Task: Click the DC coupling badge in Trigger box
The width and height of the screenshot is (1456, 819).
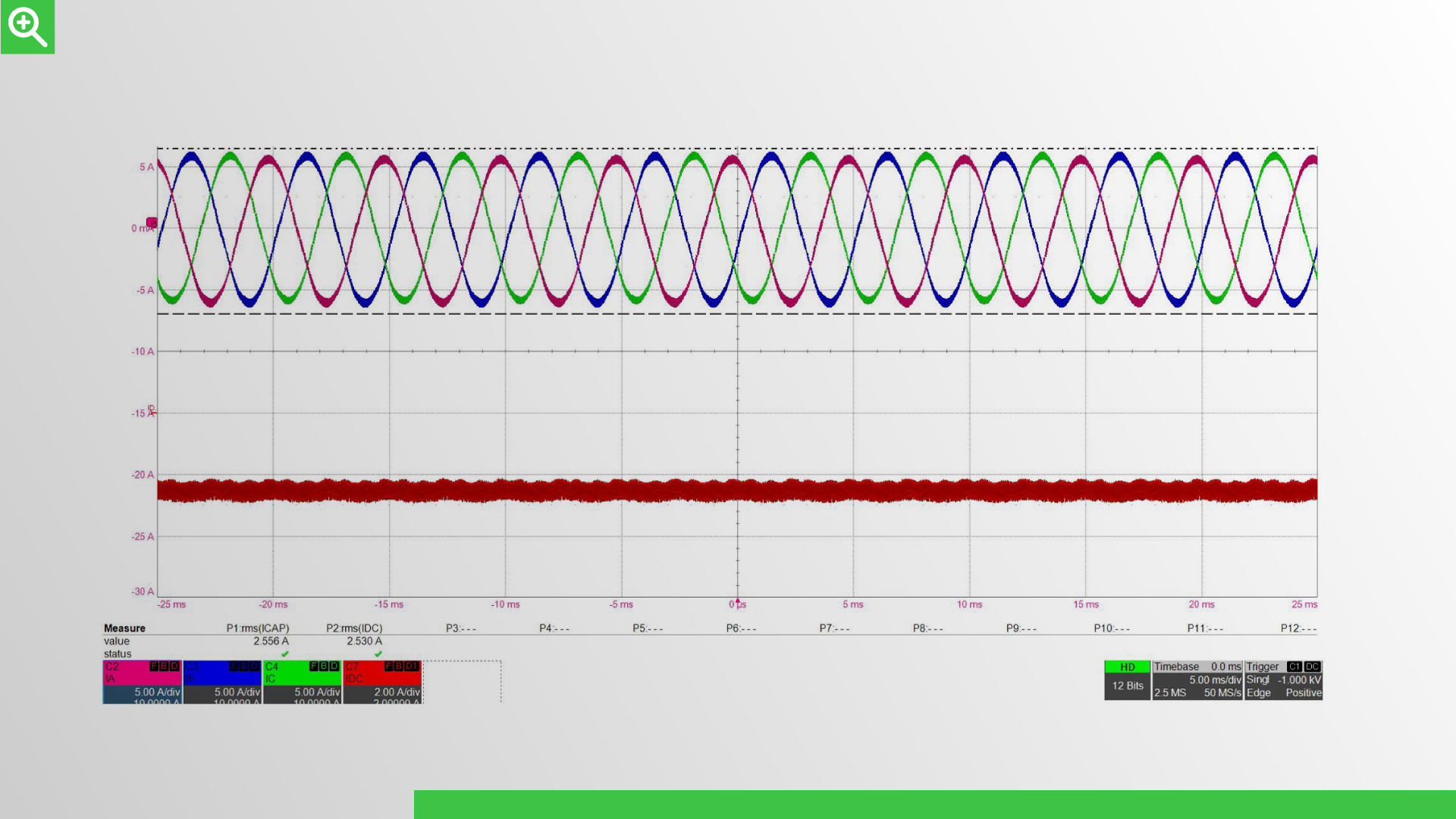Action: pyautogui.click(x=1313, y=667)
